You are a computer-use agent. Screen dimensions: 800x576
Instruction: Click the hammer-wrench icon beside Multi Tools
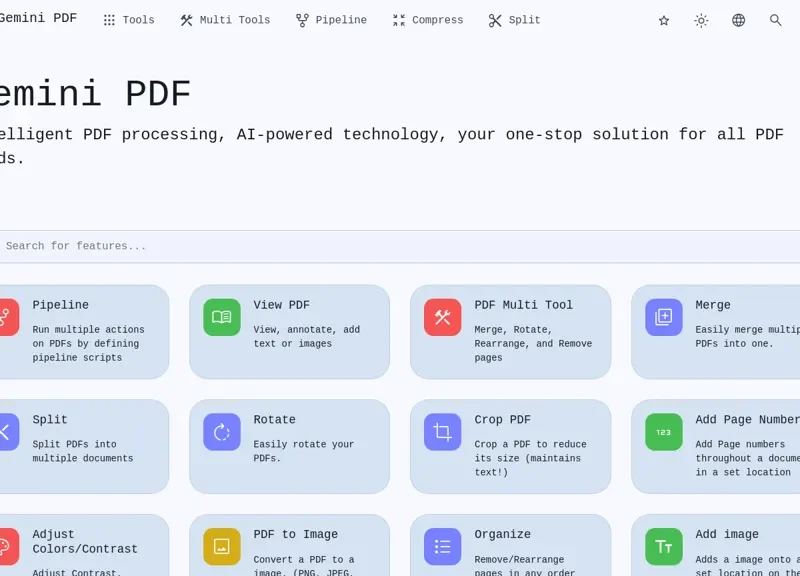(186, 20)
